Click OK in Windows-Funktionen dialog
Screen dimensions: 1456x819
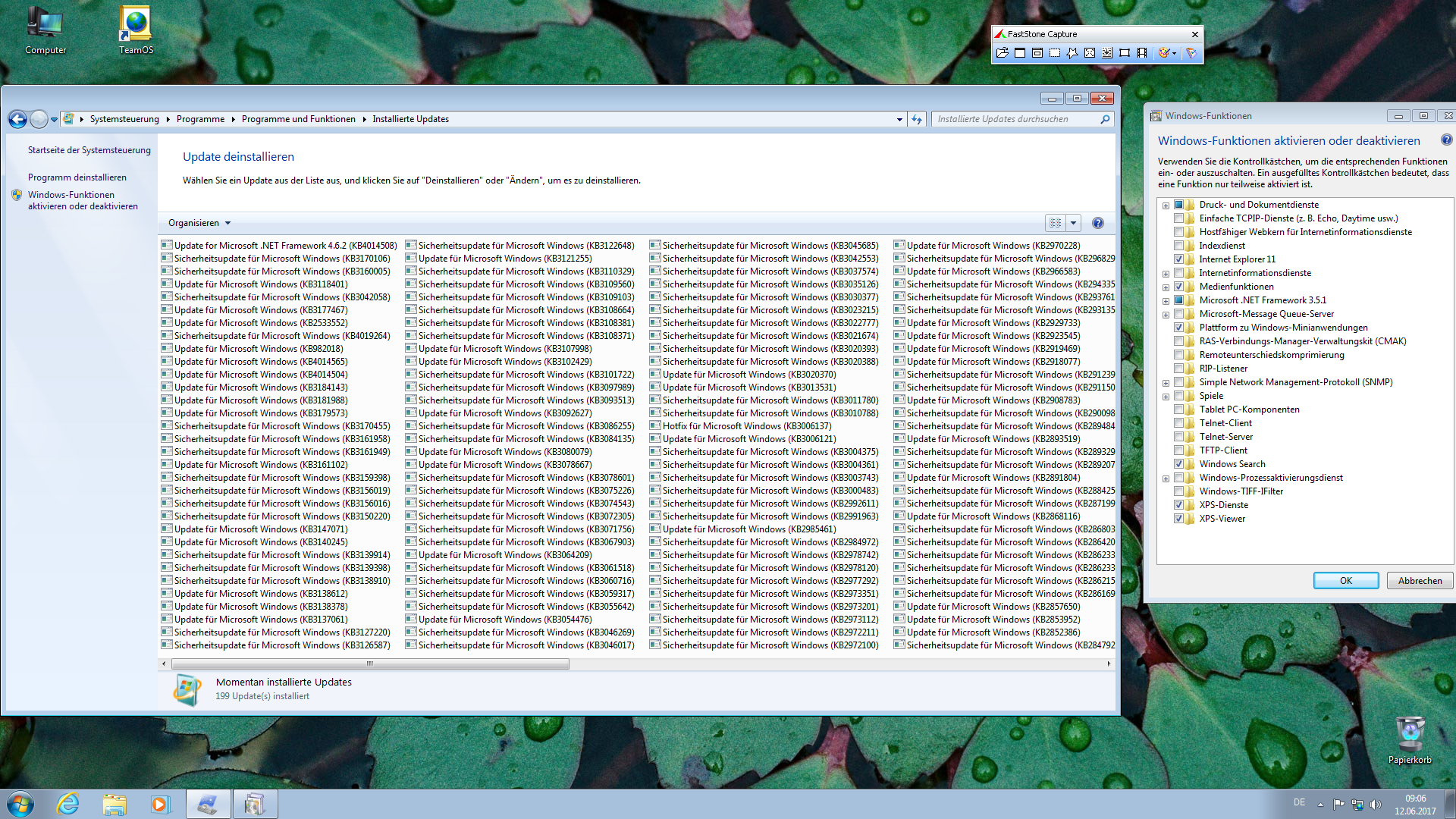(x=1346, y=581)
